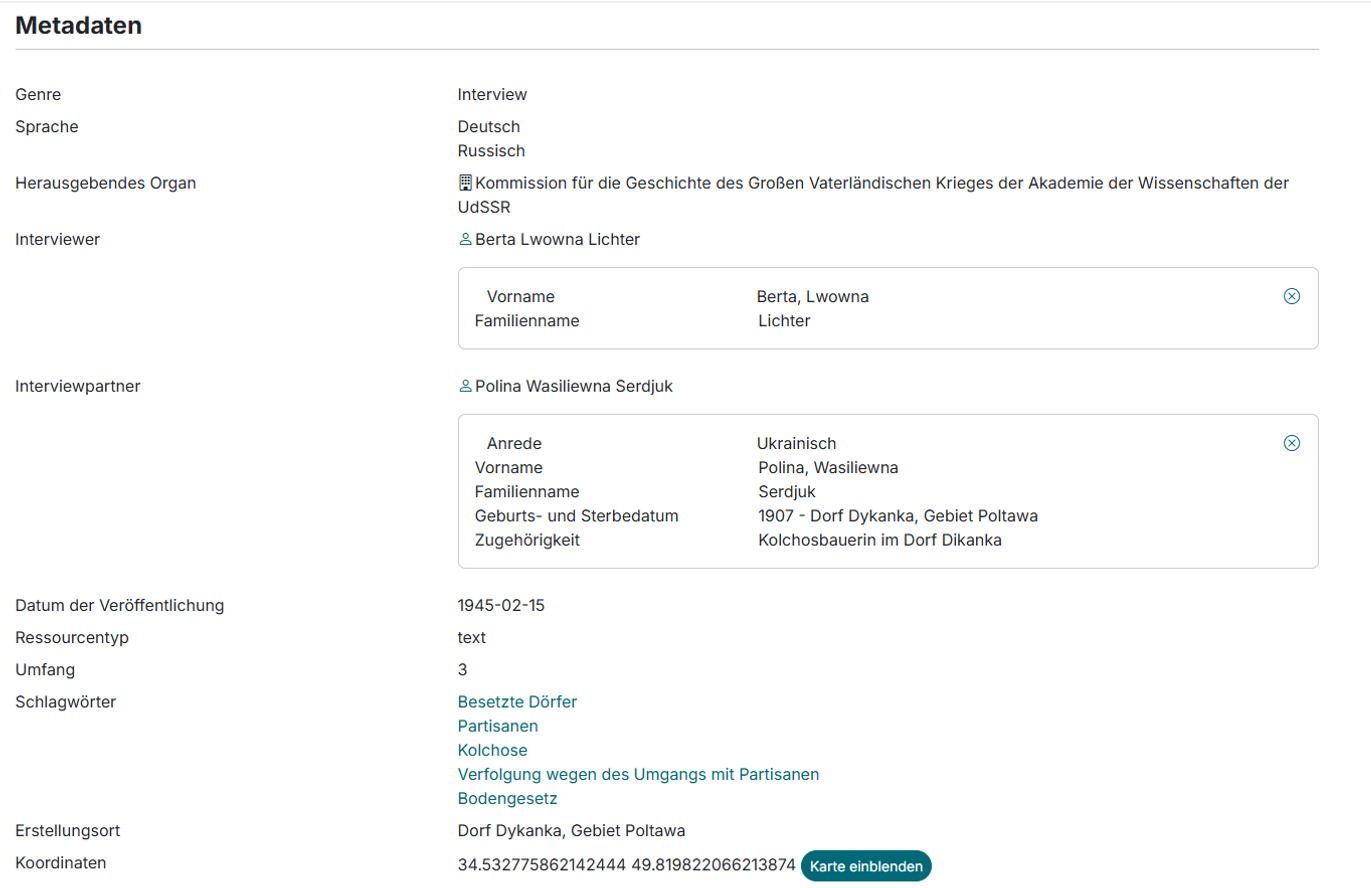The width and height of the screenshot is (1371, 888).
Task: Click the Koordinaten label
Action: [61, 863]
